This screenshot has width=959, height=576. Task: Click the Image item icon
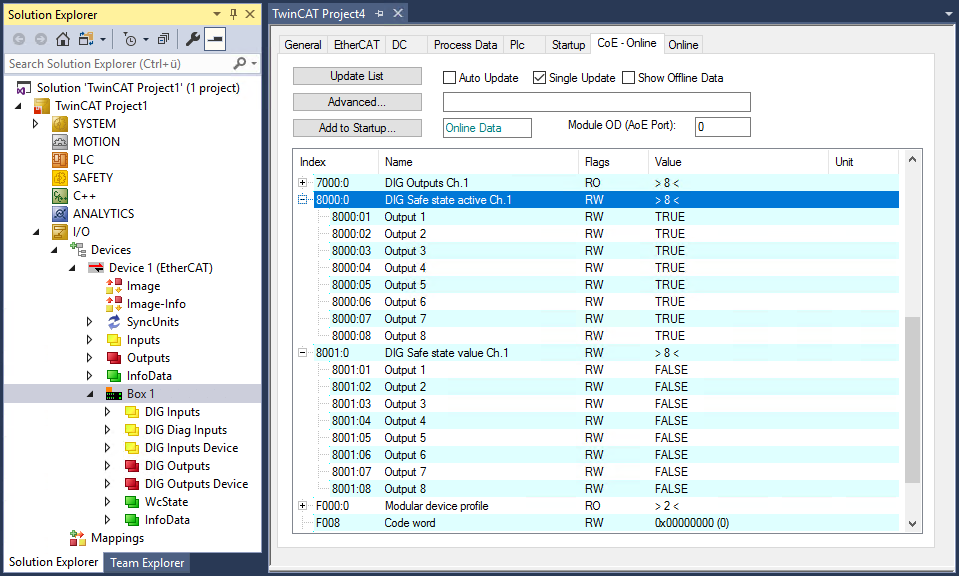tap(114, 286)
